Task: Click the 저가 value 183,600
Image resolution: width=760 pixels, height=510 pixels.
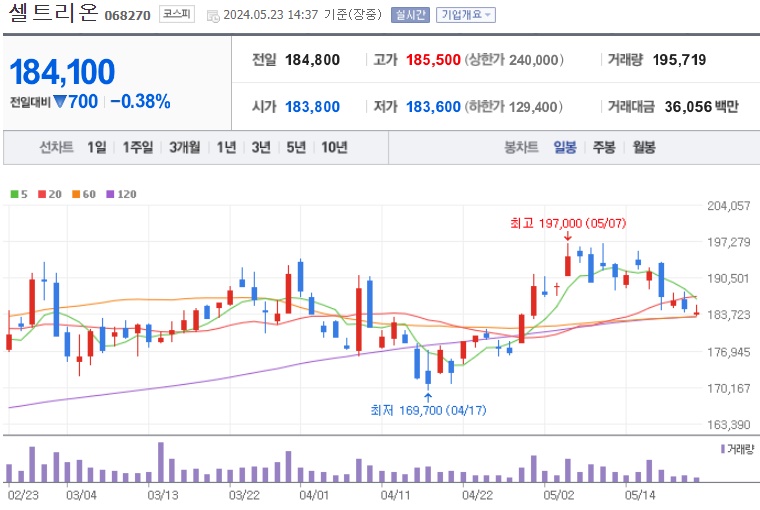Action: [433, 107]
